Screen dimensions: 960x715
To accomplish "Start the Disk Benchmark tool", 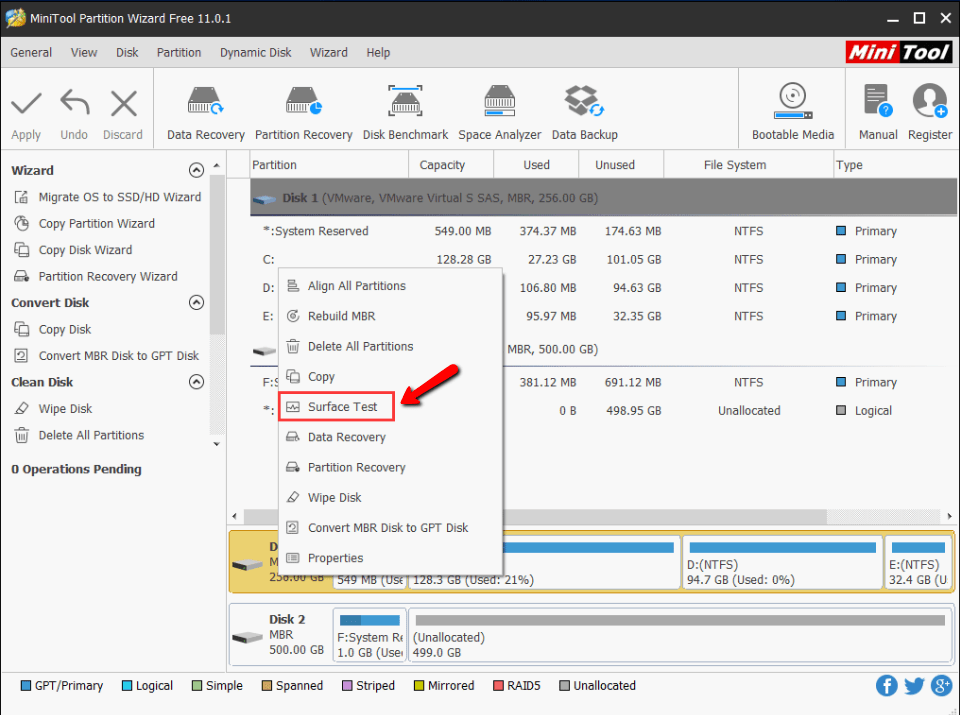I will coord(405,108).
